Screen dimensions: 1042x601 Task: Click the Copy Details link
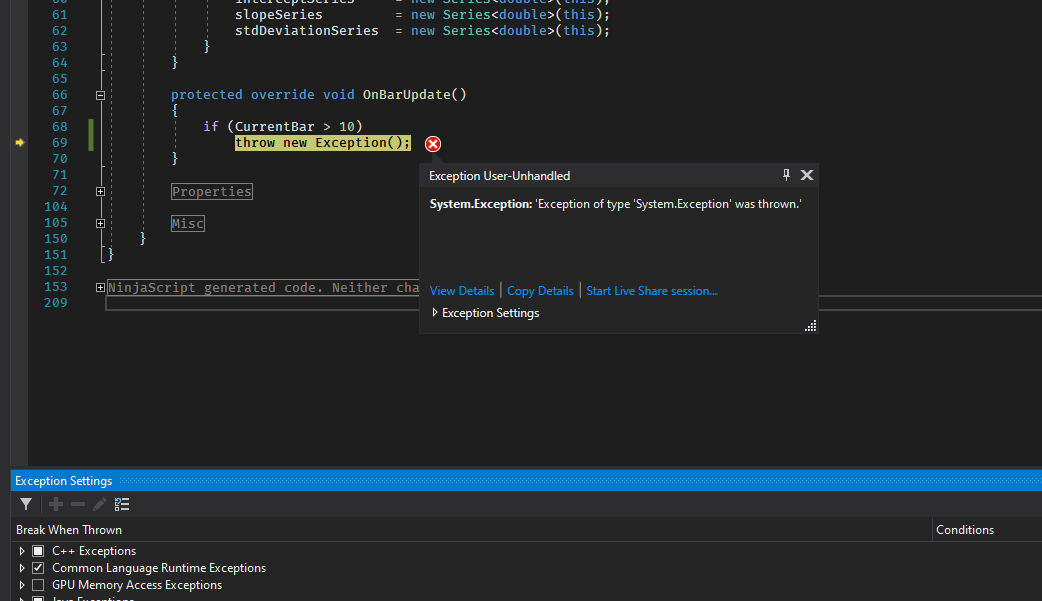[540, 291]
